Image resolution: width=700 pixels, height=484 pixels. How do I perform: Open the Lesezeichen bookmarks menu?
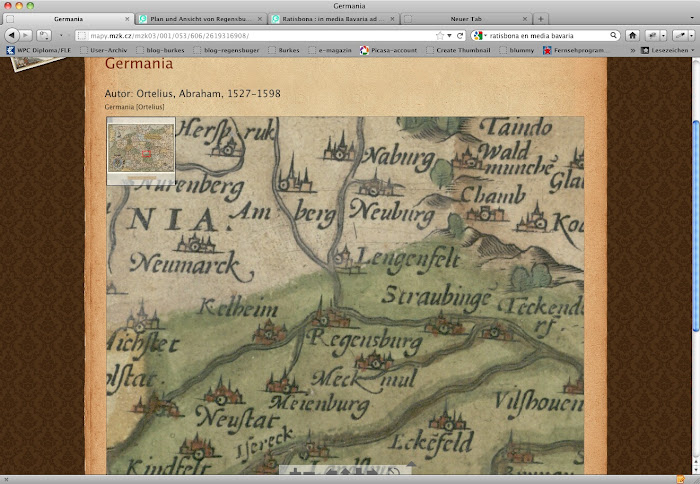[x=667, y=49]
